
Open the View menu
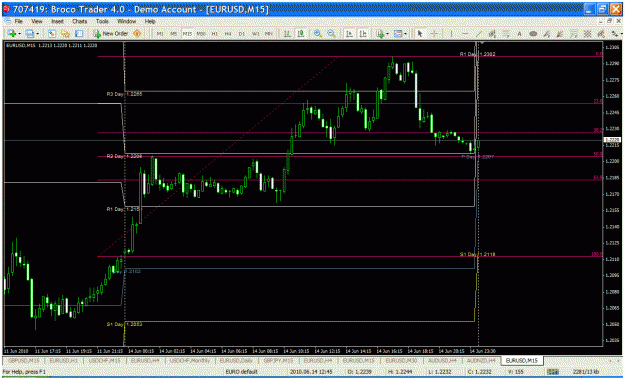point(37,21)
